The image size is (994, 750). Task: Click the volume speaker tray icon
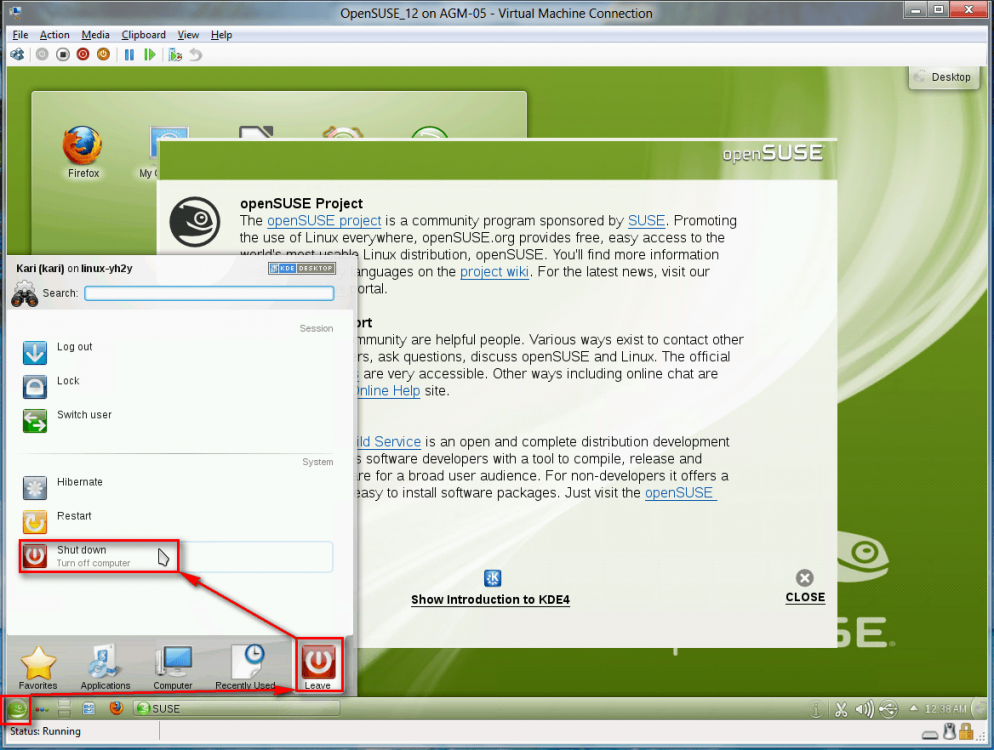[864, 709]
